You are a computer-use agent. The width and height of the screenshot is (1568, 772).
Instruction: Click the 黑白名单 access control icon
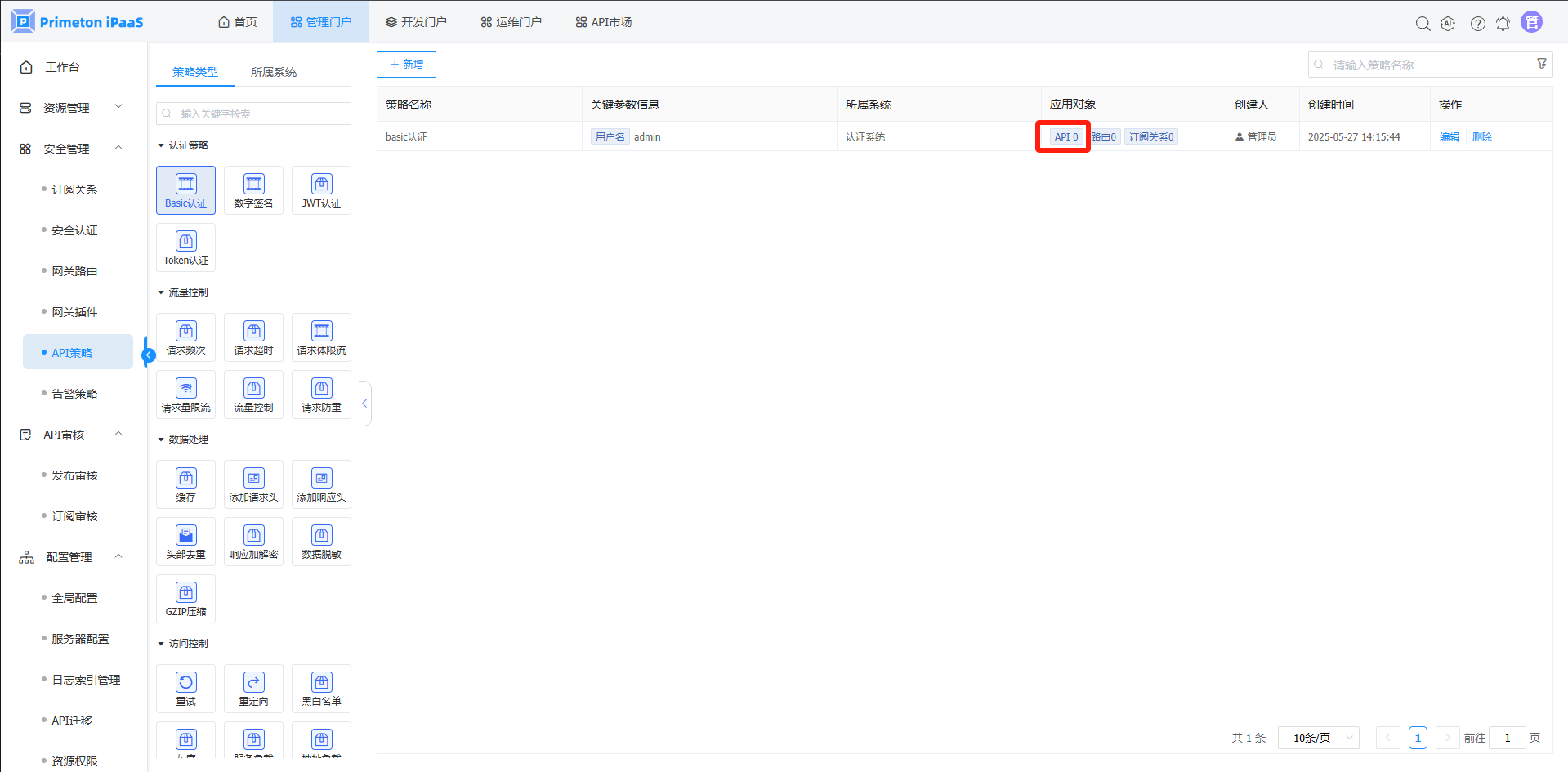pyautogui.click(x=321, y=689)
